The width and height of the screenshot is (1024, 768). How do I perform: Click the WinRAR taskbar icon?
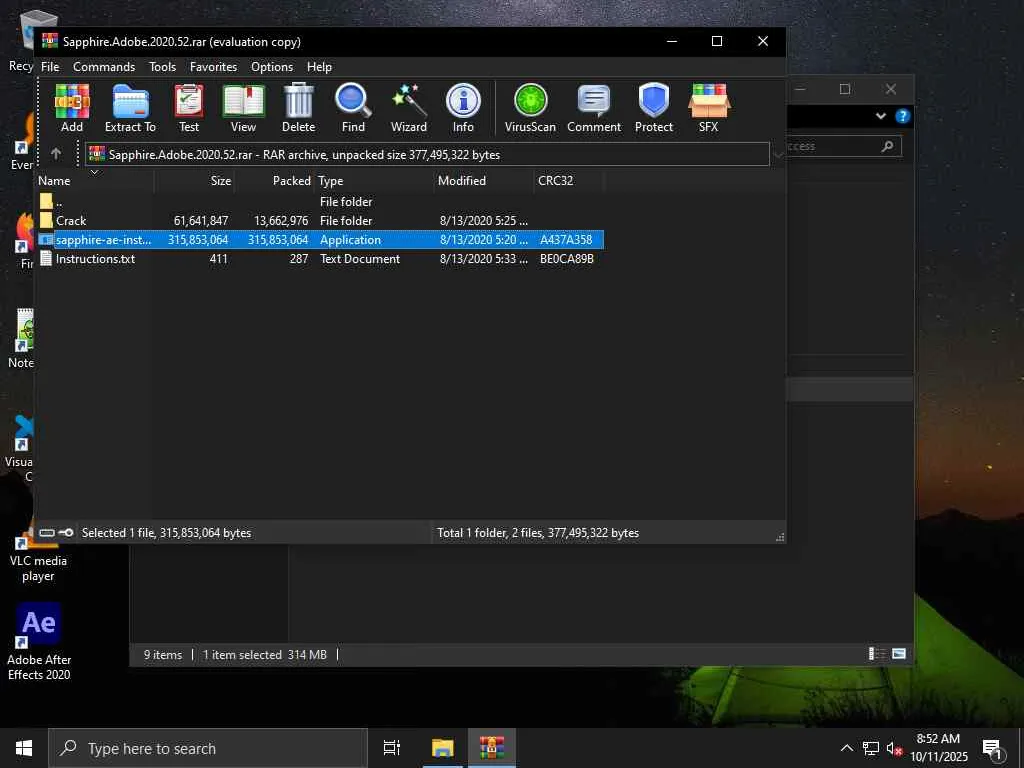click(x=492, y=748)
